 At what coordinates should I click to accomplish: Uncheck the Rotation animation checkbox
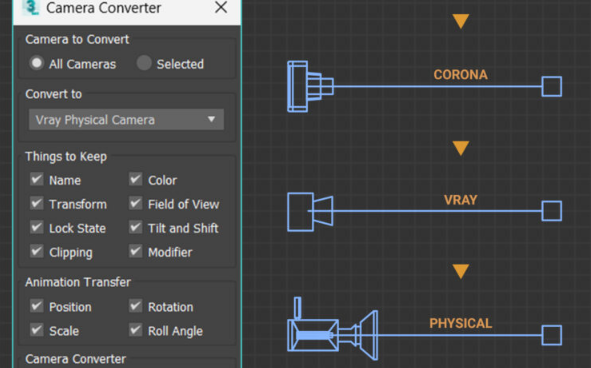(x=136, y=306)
